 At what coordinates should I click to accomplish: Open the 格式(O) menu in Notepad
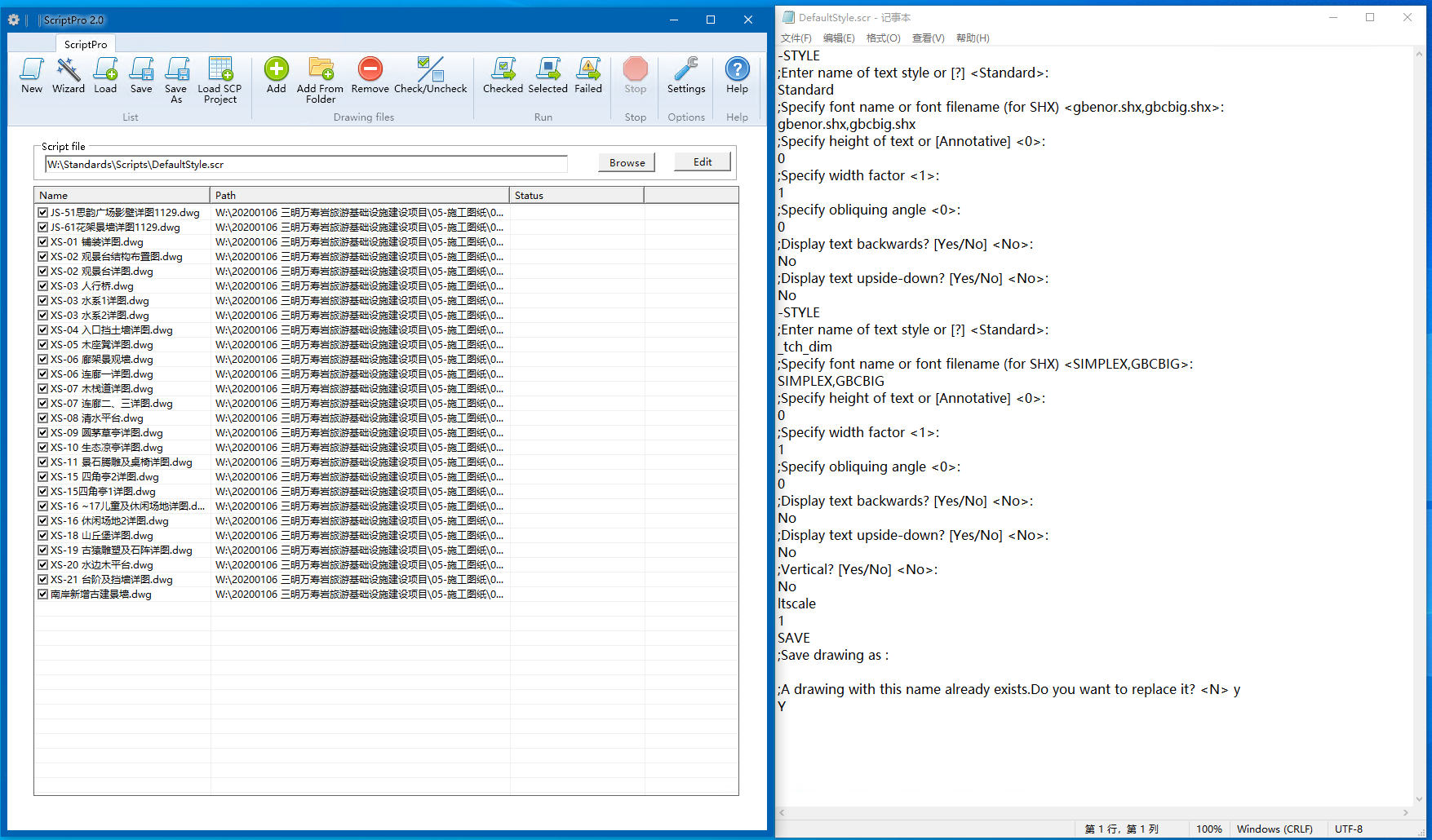(883, 38)
